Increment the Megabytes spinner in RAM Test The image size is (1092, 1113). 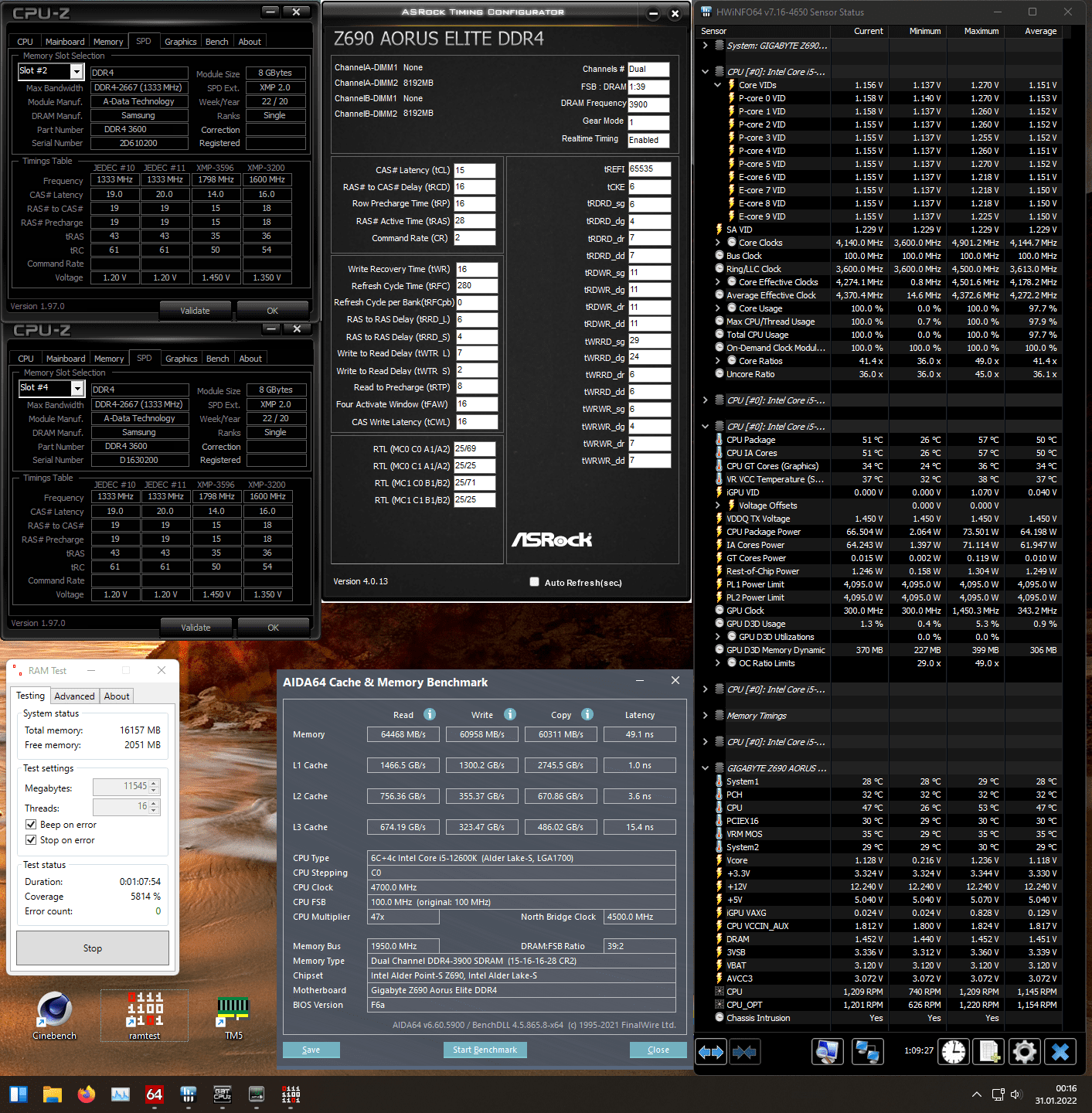154,784
